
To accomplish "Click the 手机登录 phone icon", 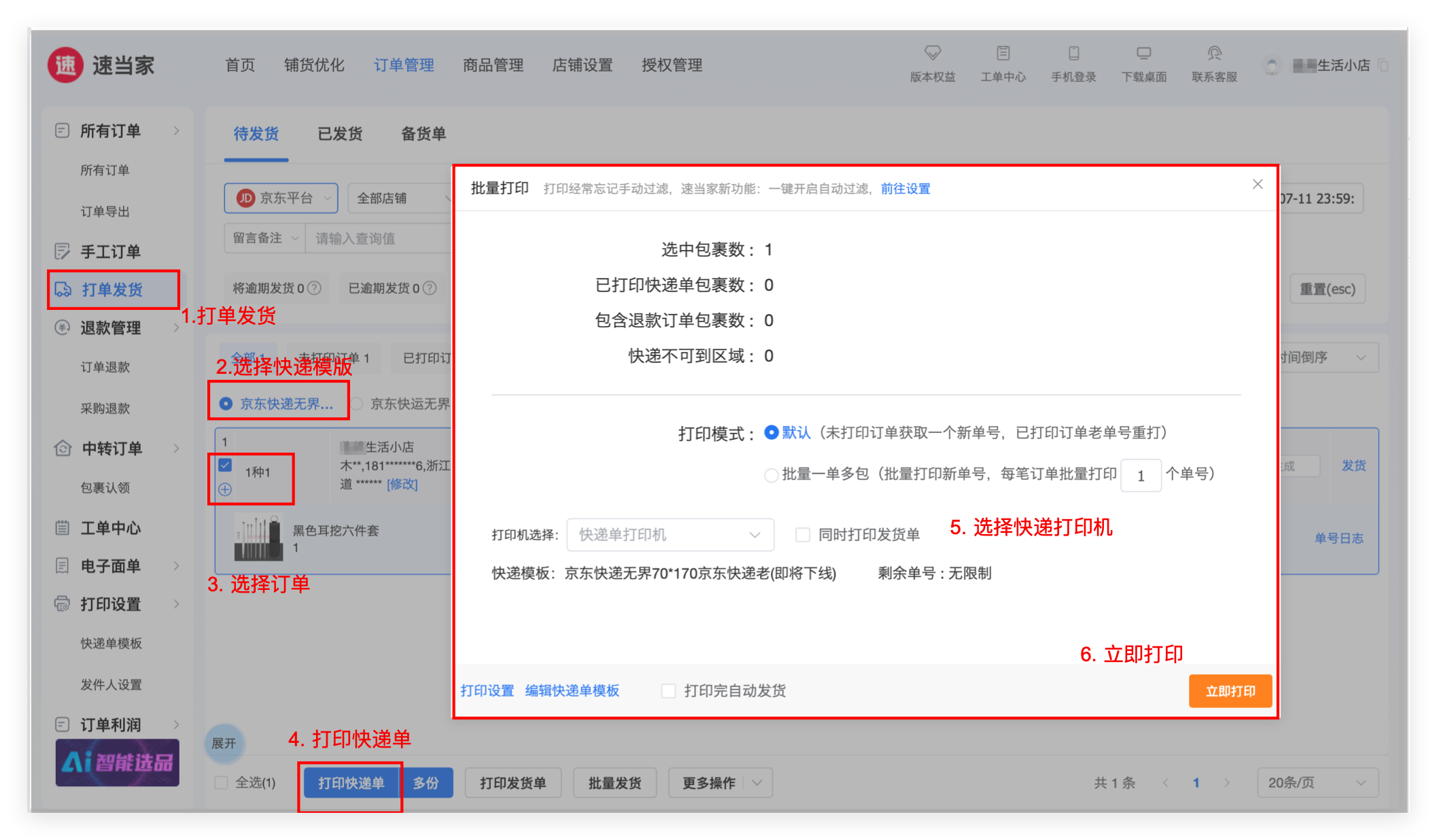I will click(1073, 53).
